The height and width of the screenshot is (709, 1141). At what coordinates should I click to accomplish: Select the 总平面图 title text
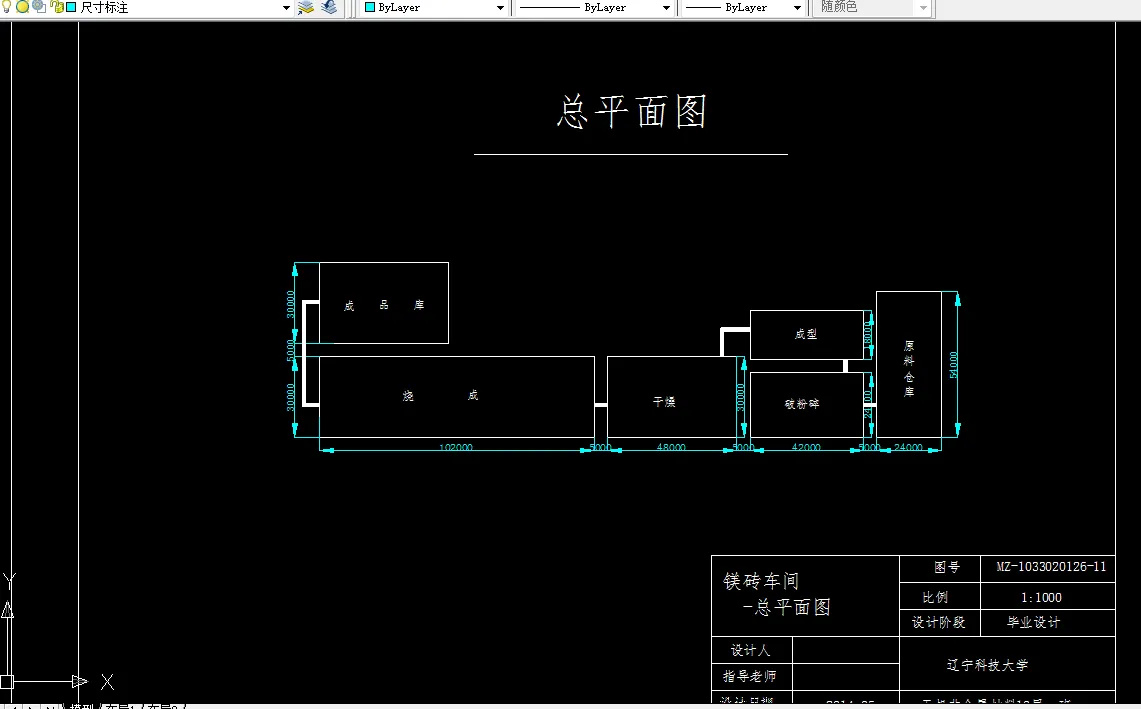630,112
